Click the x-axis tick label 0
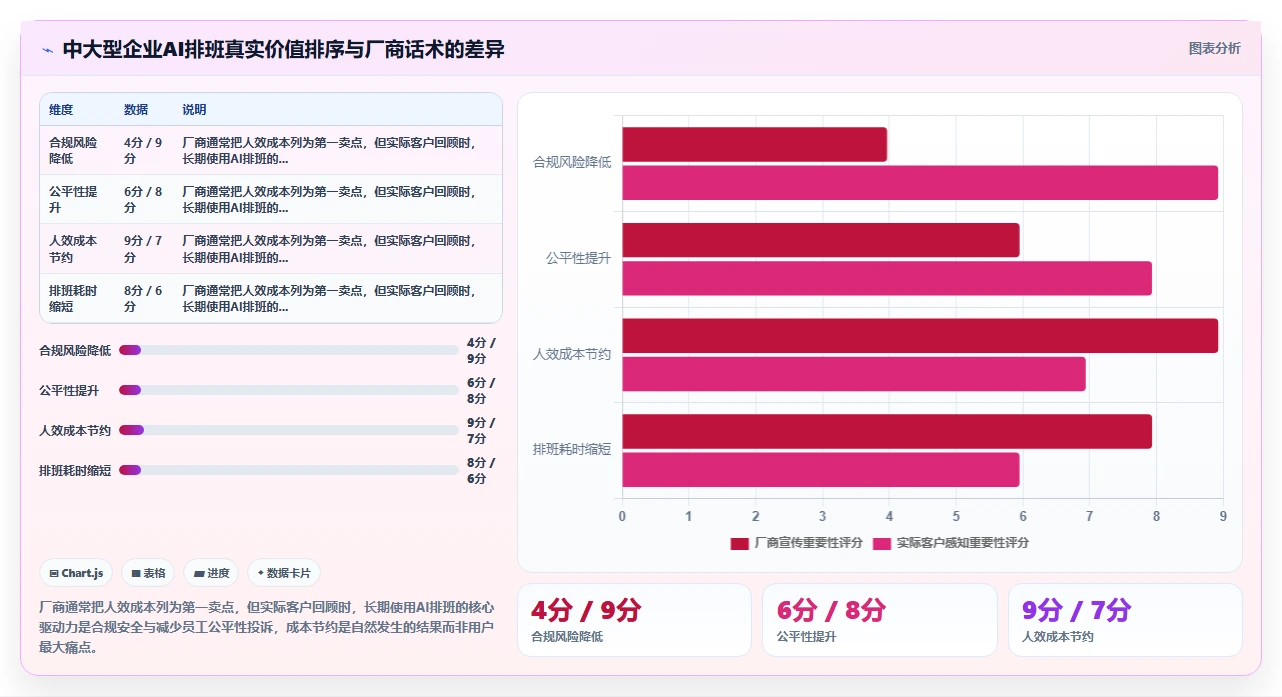Image resolution: width=1282 pixels, height=697 pixels. pos(622,516)
